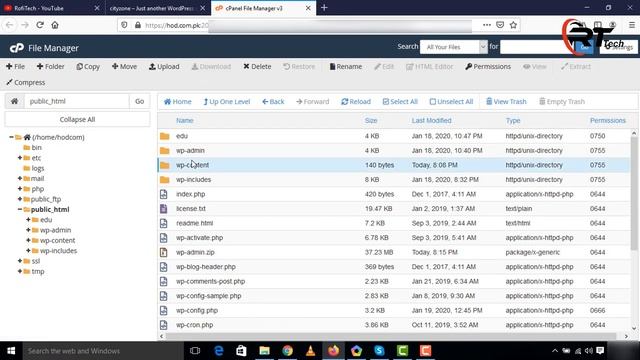The height and width of the screenshot is (360, 640).
Task: Select wp-cron.php file name
Action: coord(194,325)
